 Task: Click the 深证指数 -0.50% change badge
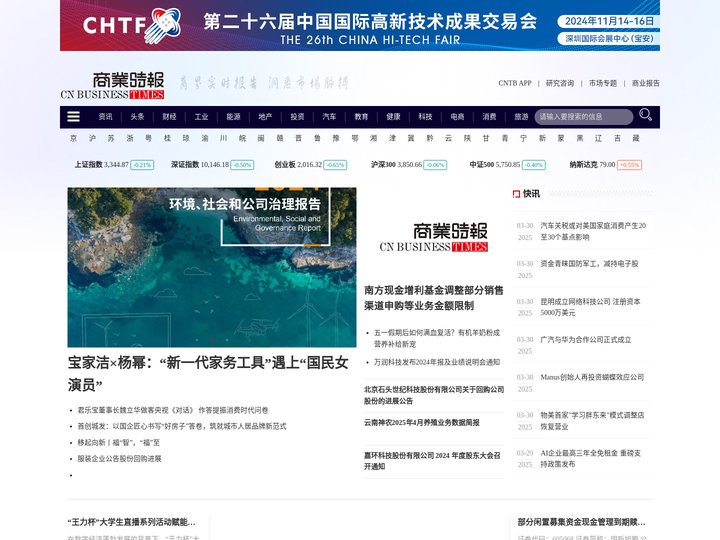[242, 165]
